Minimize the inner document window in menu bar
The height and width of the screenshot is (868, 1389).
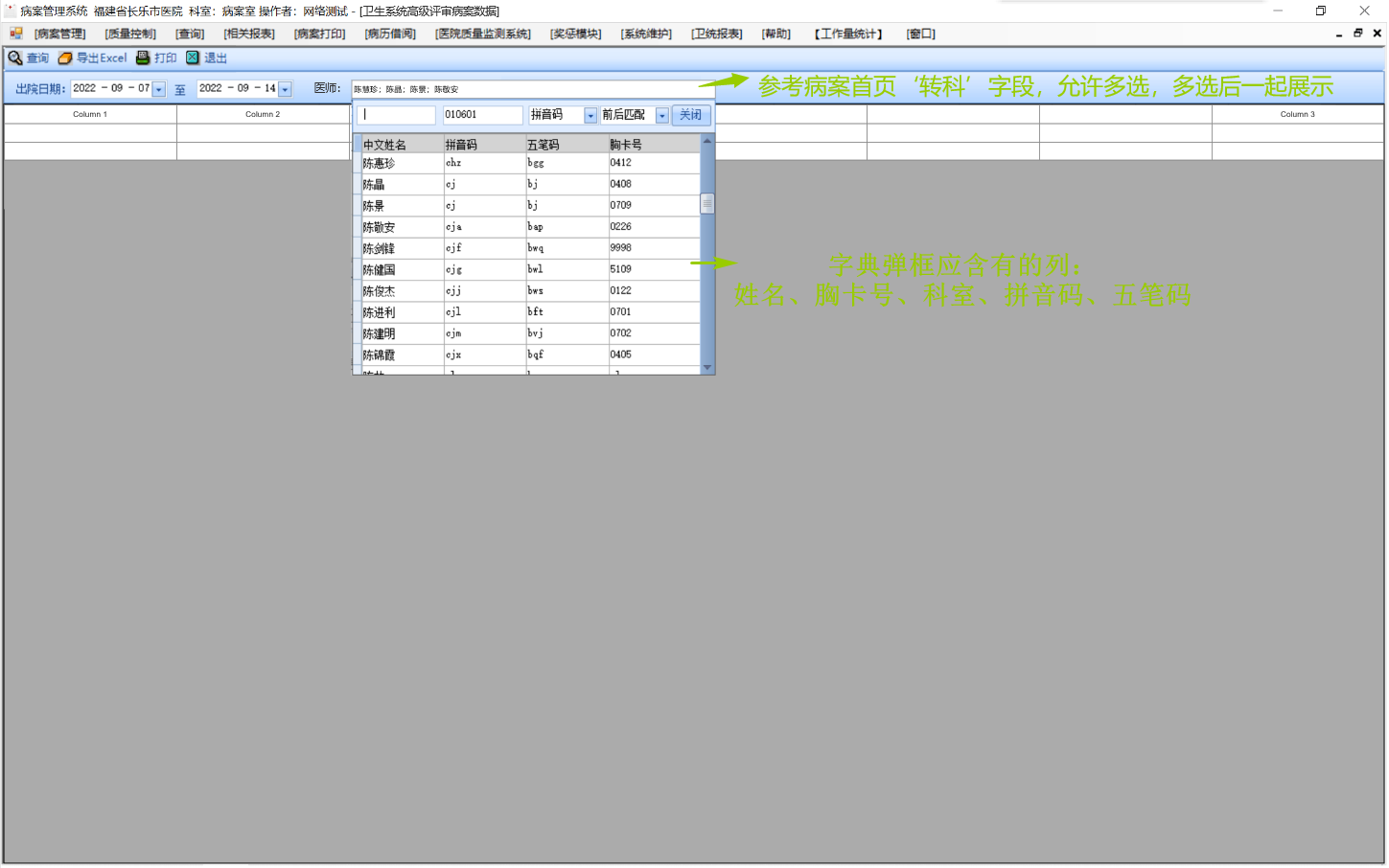pos(1339,34)
